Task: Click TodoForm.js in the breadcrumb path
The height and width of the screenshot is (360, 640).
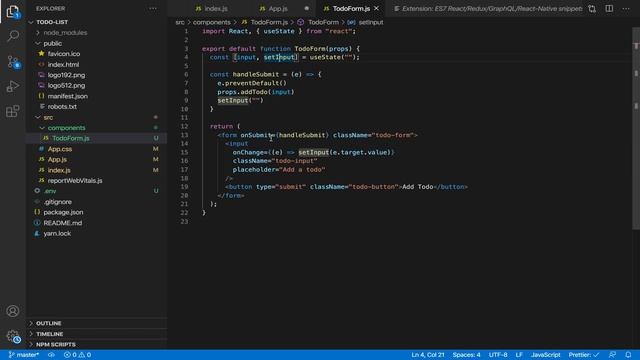Action: click(x=264, y=22)
